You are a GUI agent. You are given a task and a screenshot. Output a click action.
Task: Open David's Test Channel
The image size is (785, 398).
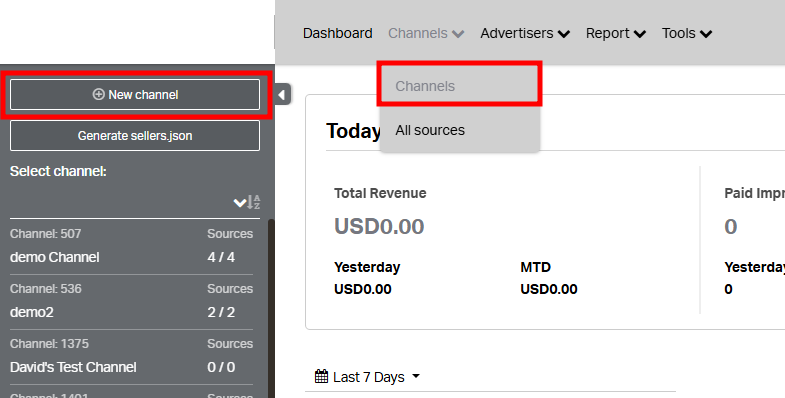coord(131,357)
